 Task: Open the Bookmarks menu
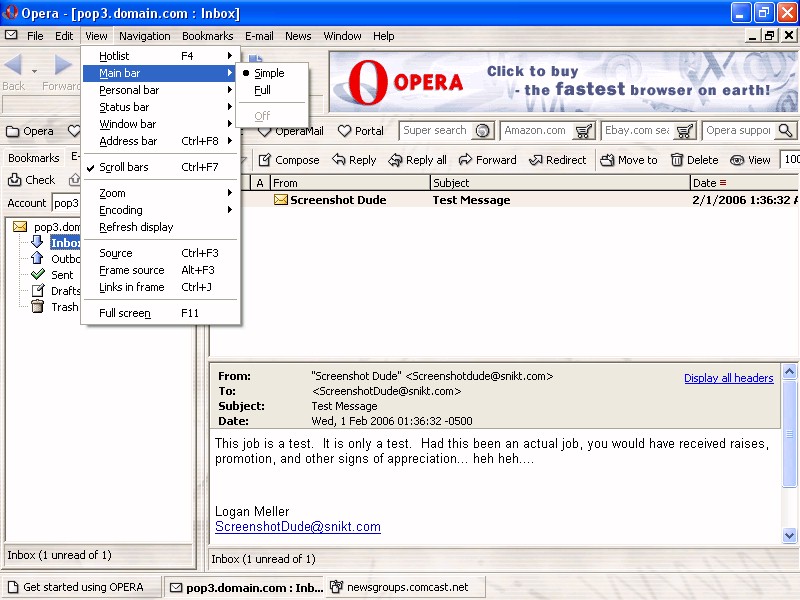pyautogui.click(x=208, y=36)
